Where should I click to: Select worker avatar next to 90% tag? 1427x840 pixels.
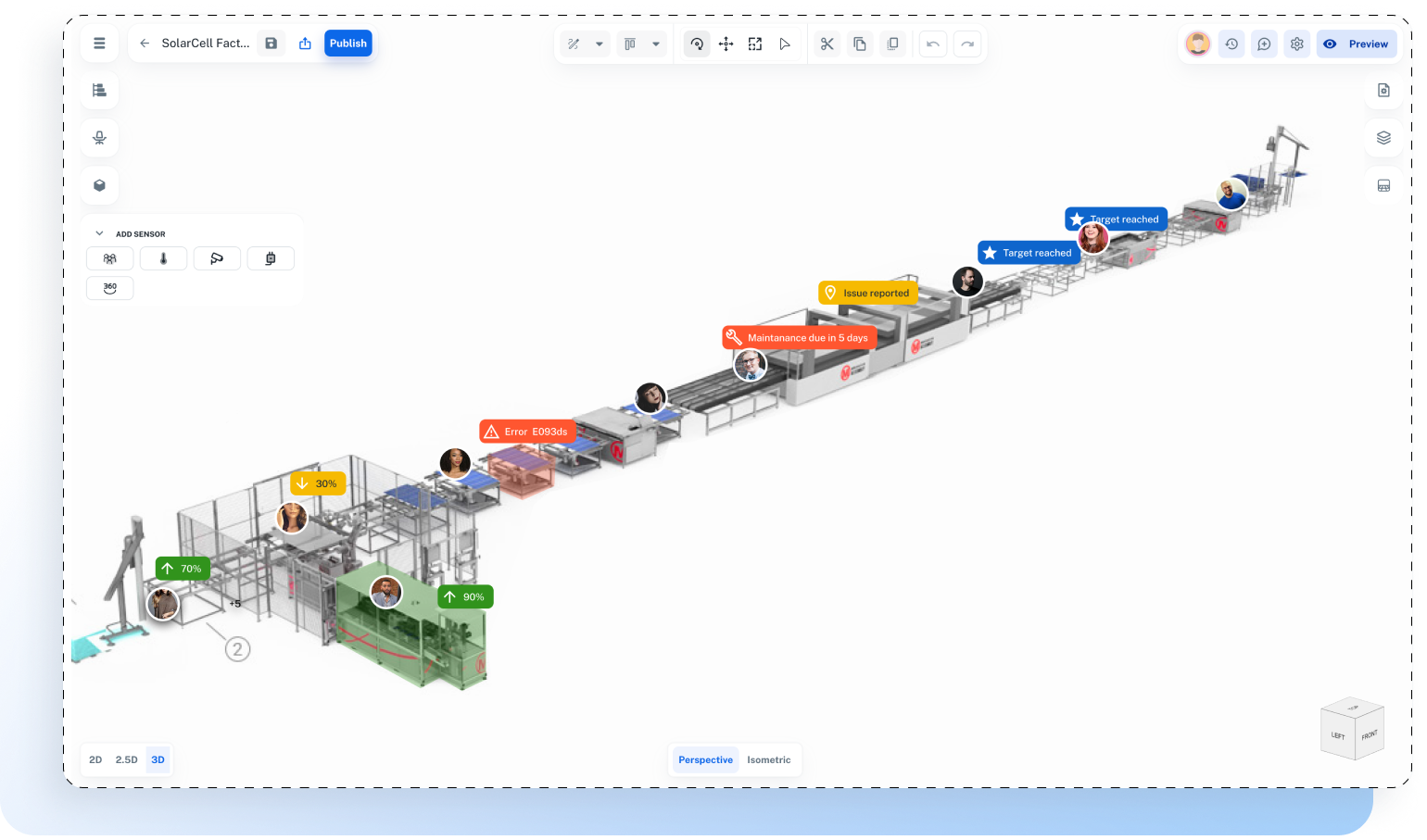click(x=386, y=592)
